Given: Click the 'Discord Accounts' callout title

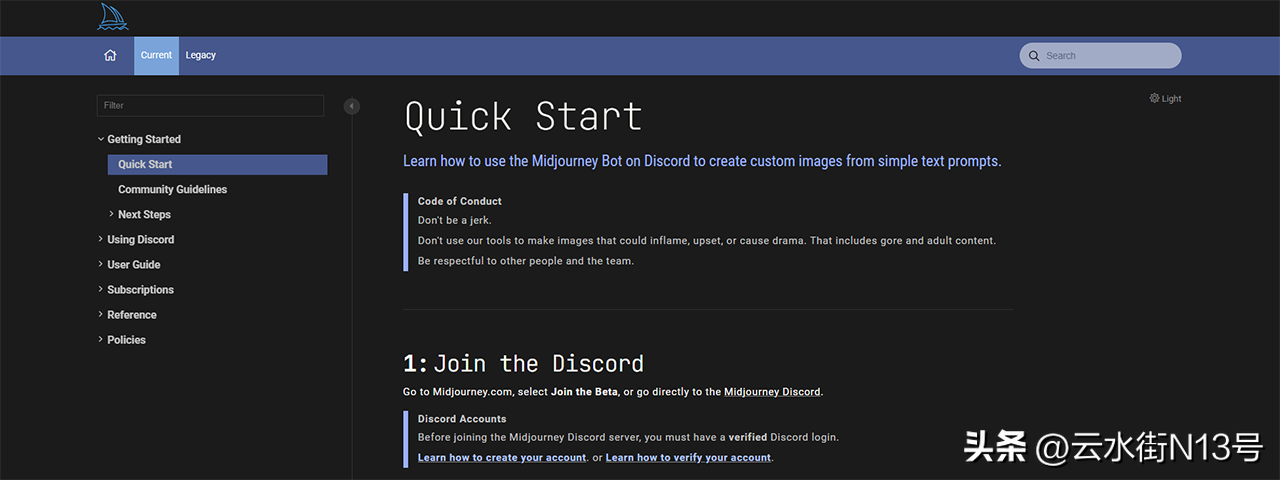Looking at the screenshot, I should point(462,419).
